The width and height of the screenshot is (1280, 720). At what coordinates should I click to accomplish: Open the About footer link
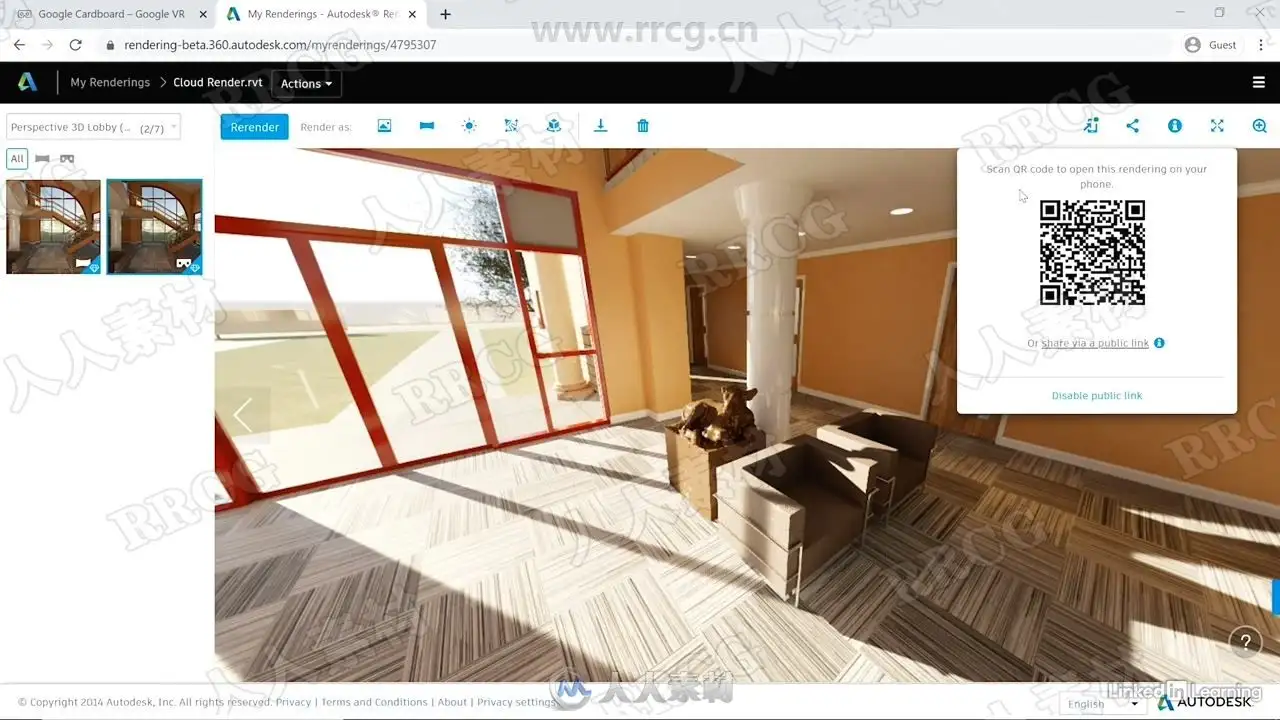[452, 702]
